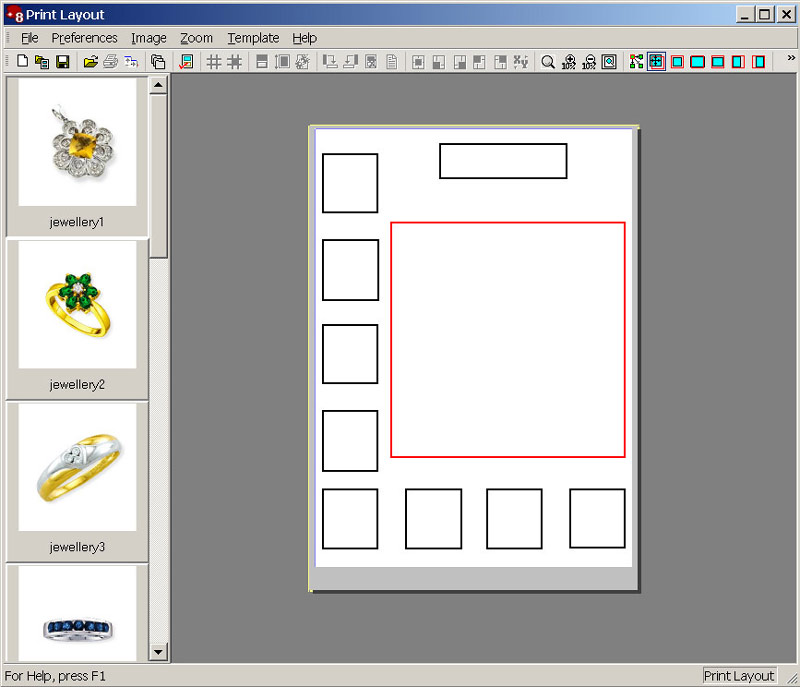Open the Image menu
Screen dimensions: 800x687
click(149, 38)
